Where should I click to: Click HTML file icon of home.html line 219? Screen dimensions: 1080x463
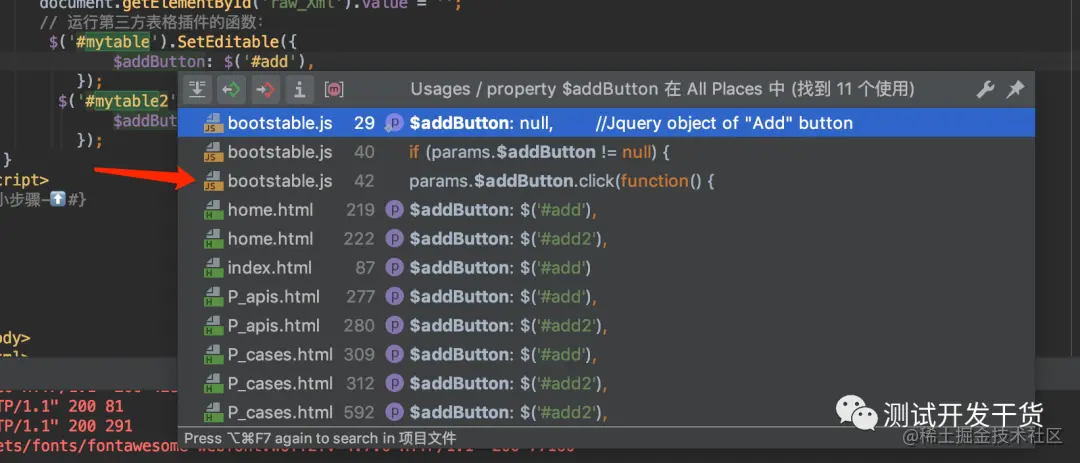(214, 210)
